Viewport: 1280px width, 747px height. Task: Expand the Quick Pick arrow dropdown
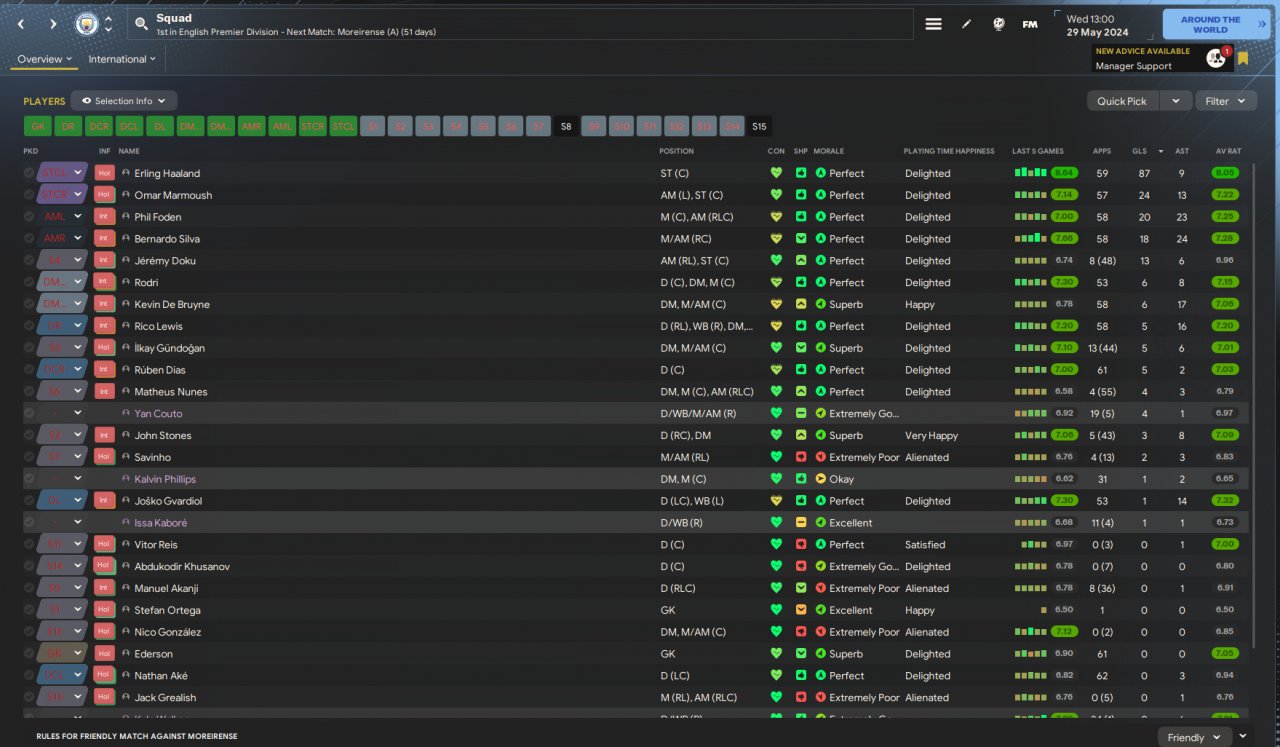pos(1178,101)
